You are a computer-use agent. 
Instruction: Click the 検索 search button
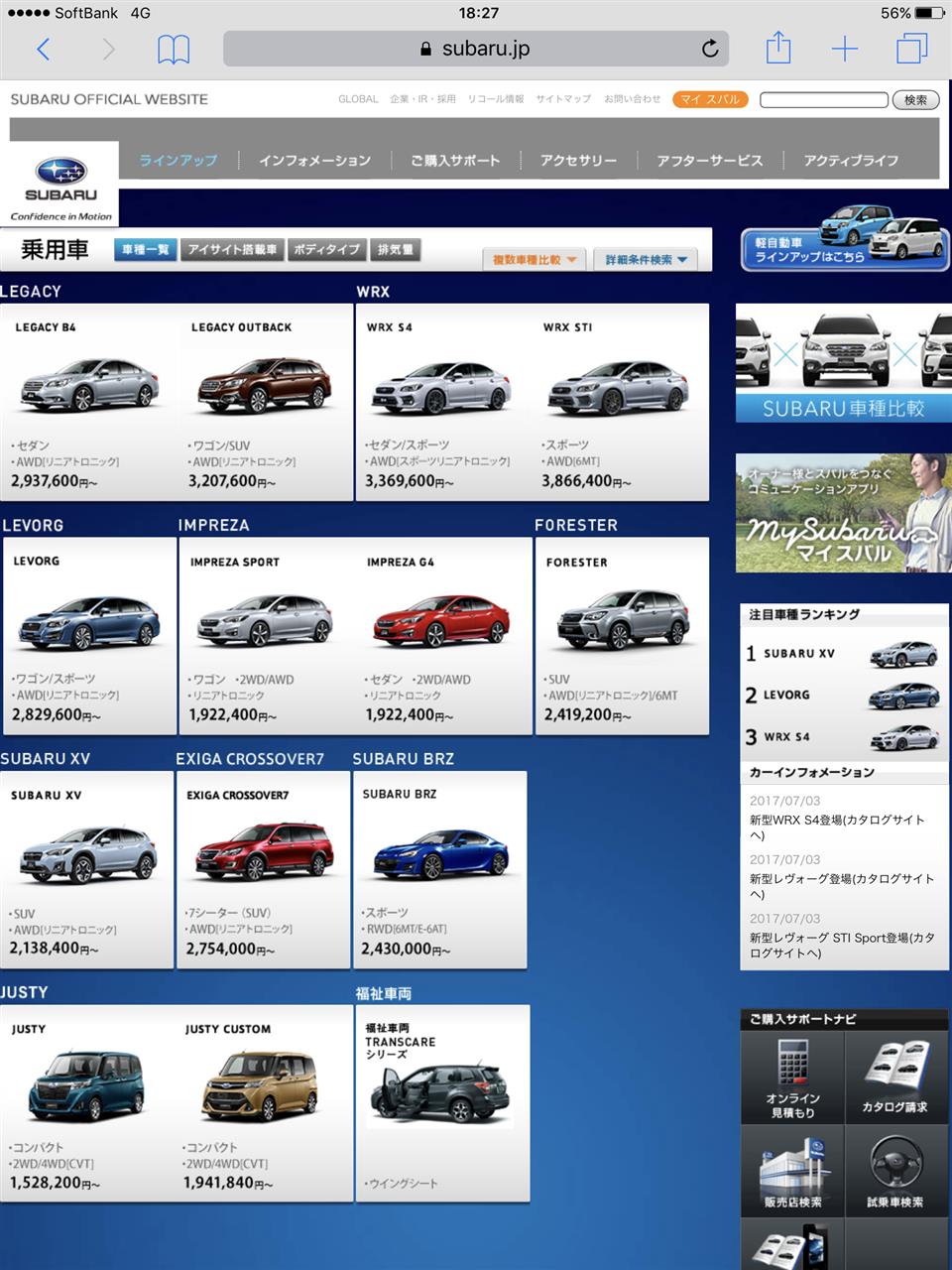coord(916,99)
